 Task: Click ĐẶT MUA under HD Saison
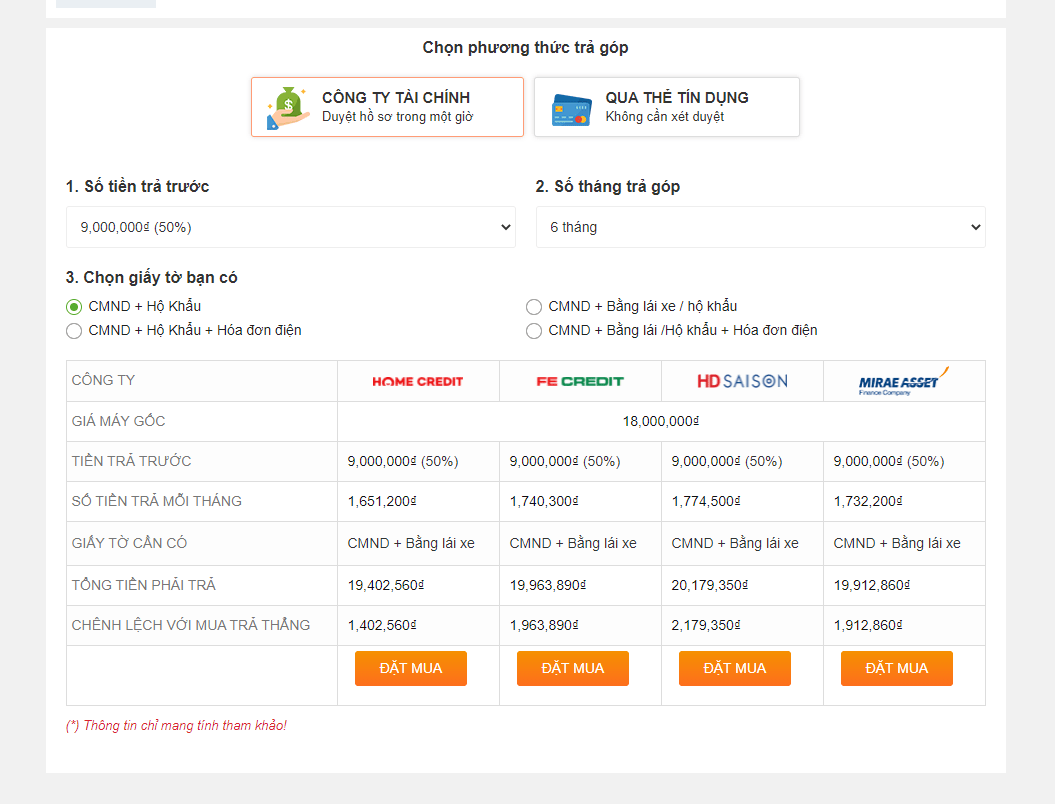(x=735, y=668)
